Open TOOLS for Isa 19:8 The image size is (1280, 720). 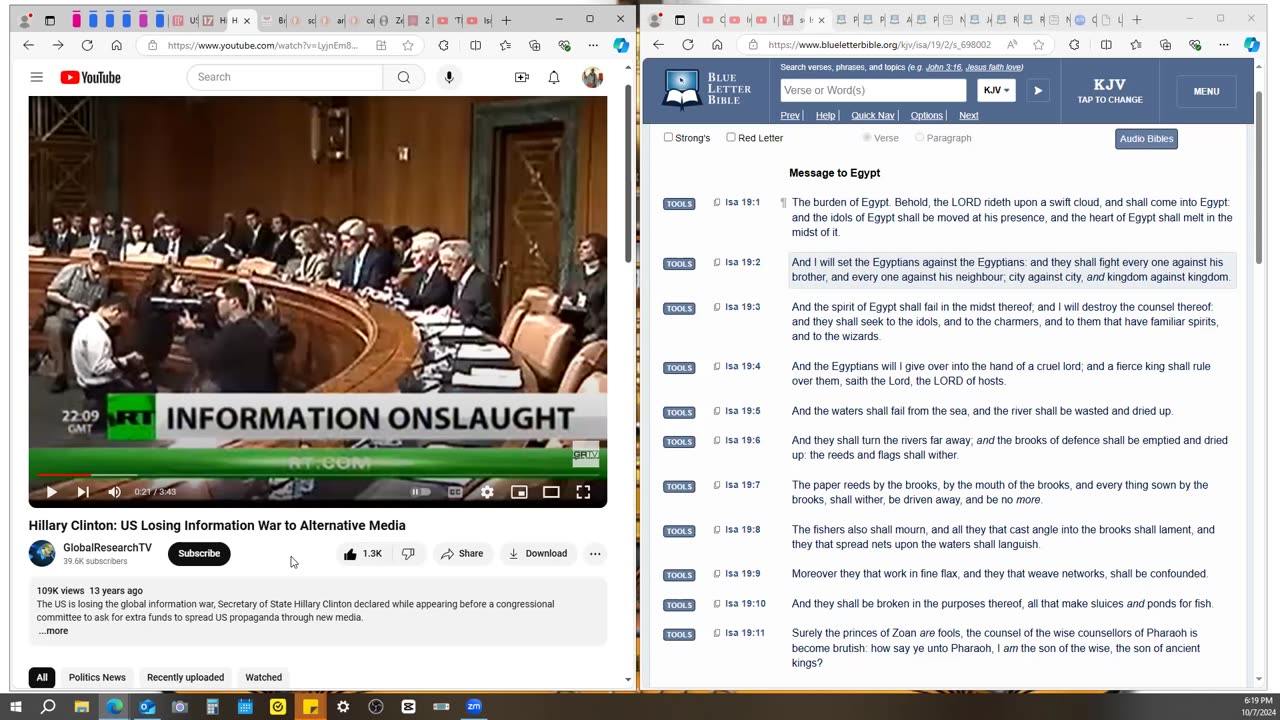pos(679,531)
